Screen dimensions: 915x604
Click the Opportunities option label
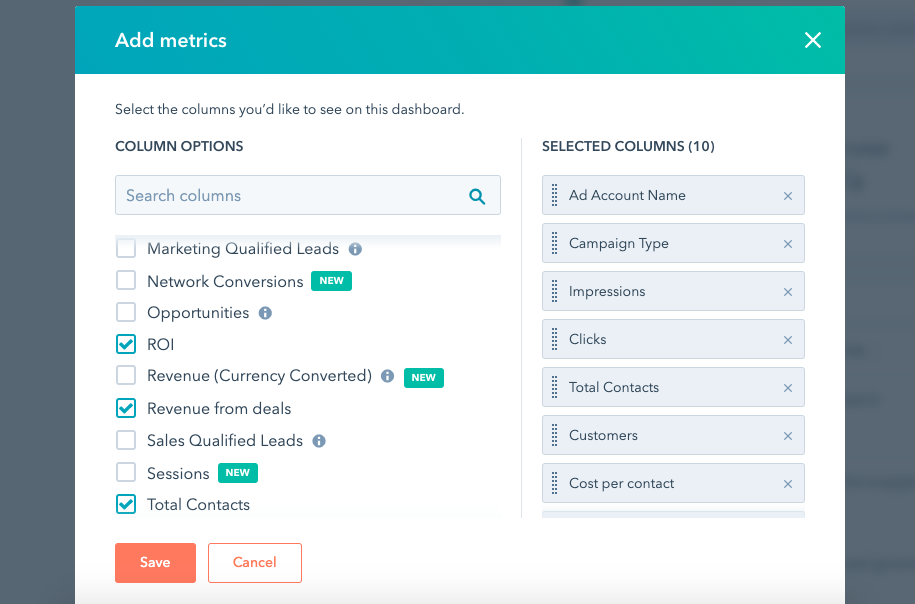coord(198,313)
